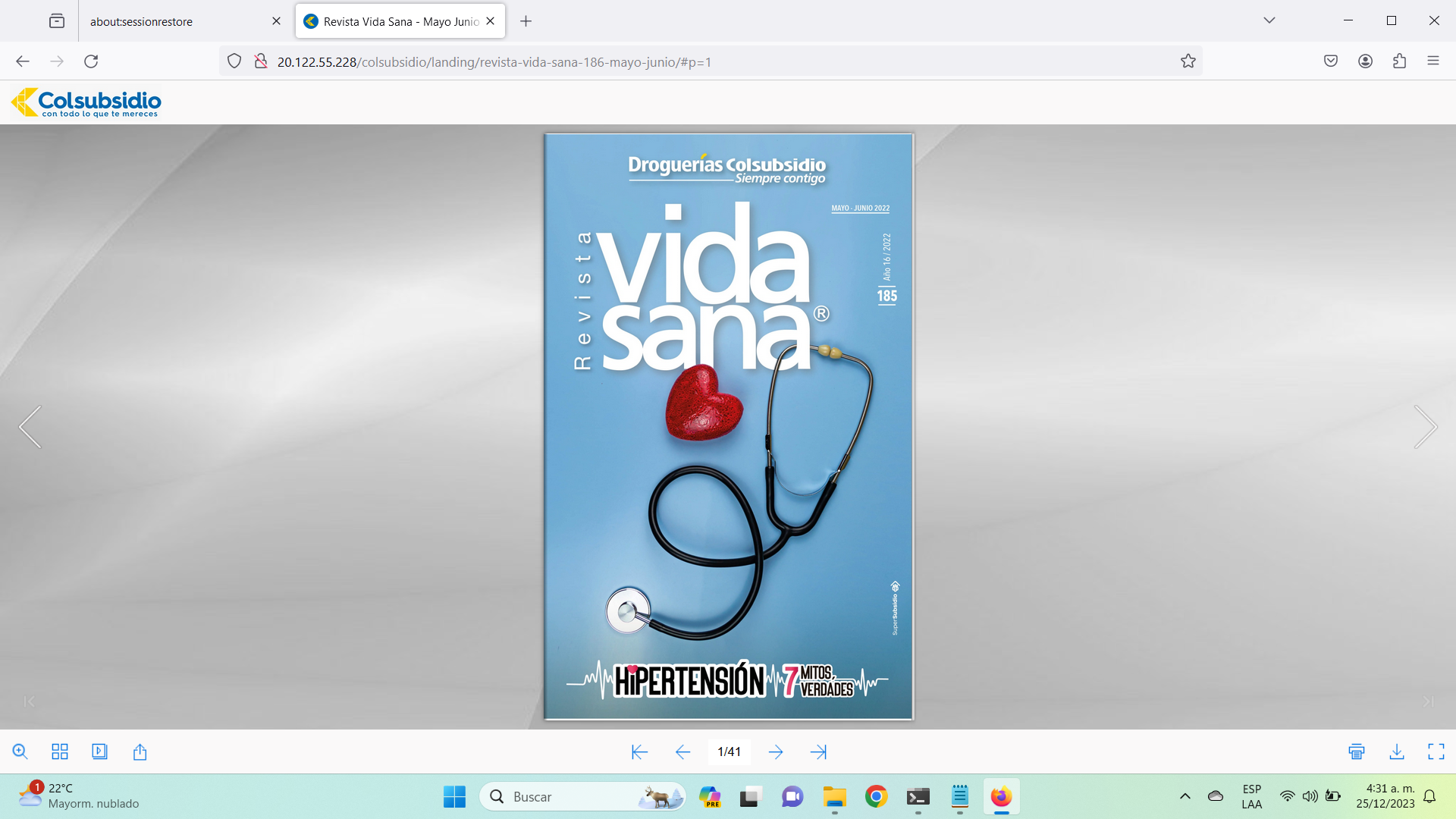The image size is (1456, 819).
Task: Click the share icon in viewer toolbar
Action: point(140,752)
